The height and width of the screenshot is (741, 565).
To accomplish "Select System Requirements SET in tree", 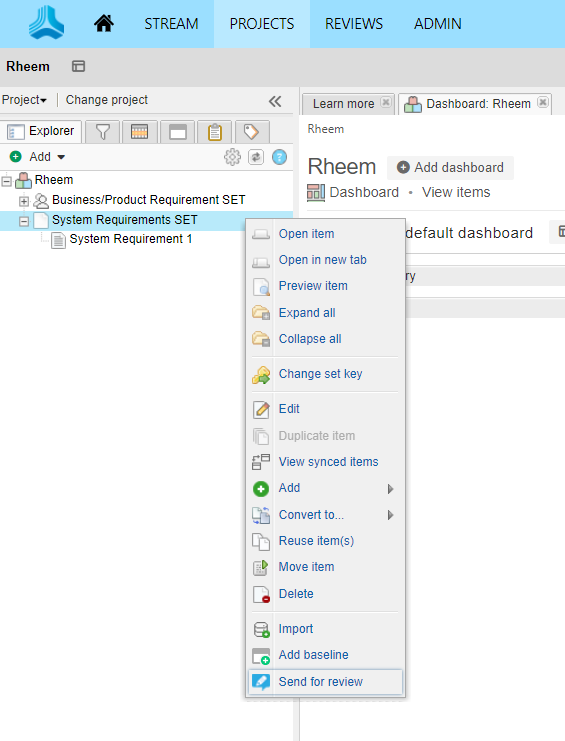I will [125, 220].
